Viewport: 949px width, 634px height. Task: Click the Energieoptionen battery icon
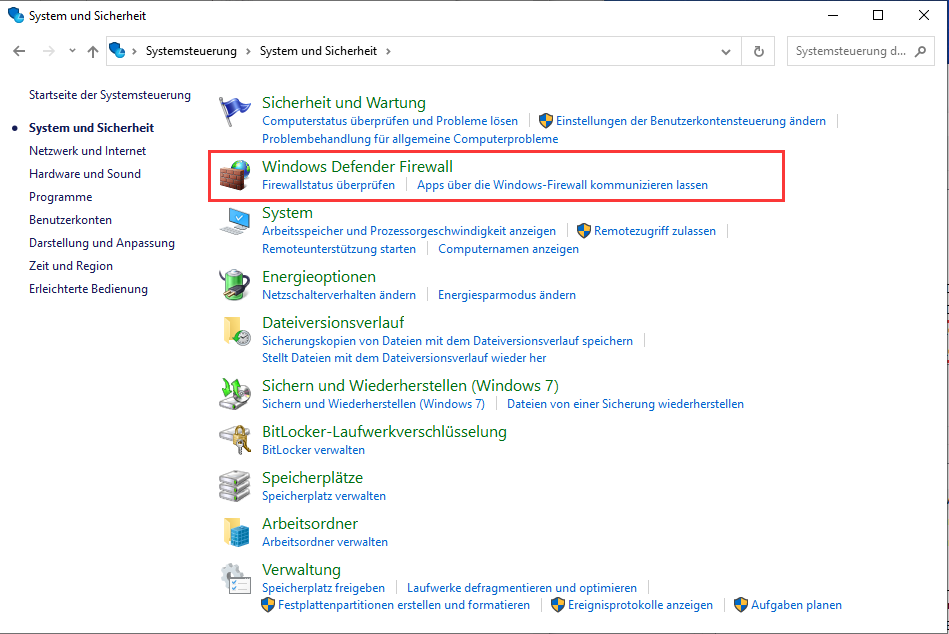click(x=236, y=285)
